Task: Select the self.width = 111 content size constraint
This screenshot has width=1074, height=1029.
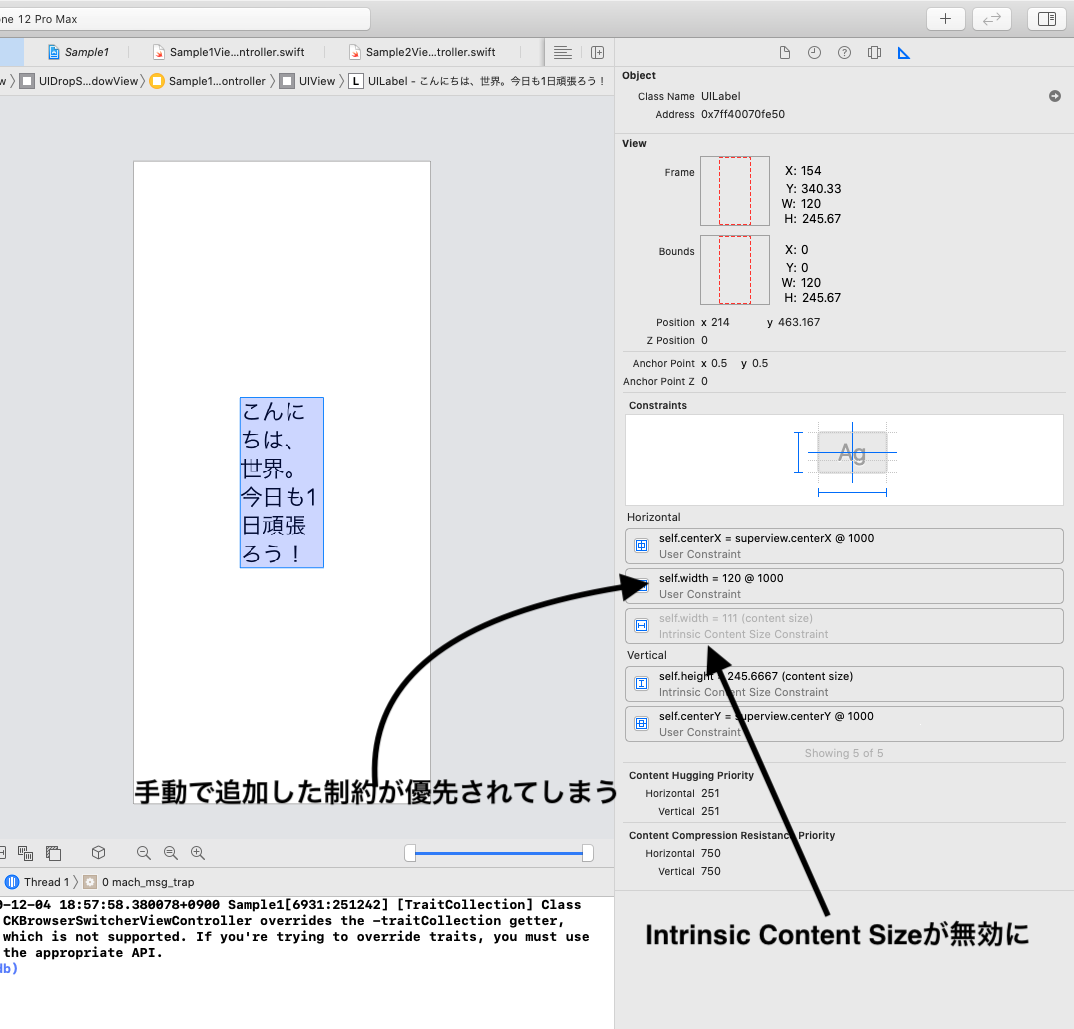Action: (844, 625)
